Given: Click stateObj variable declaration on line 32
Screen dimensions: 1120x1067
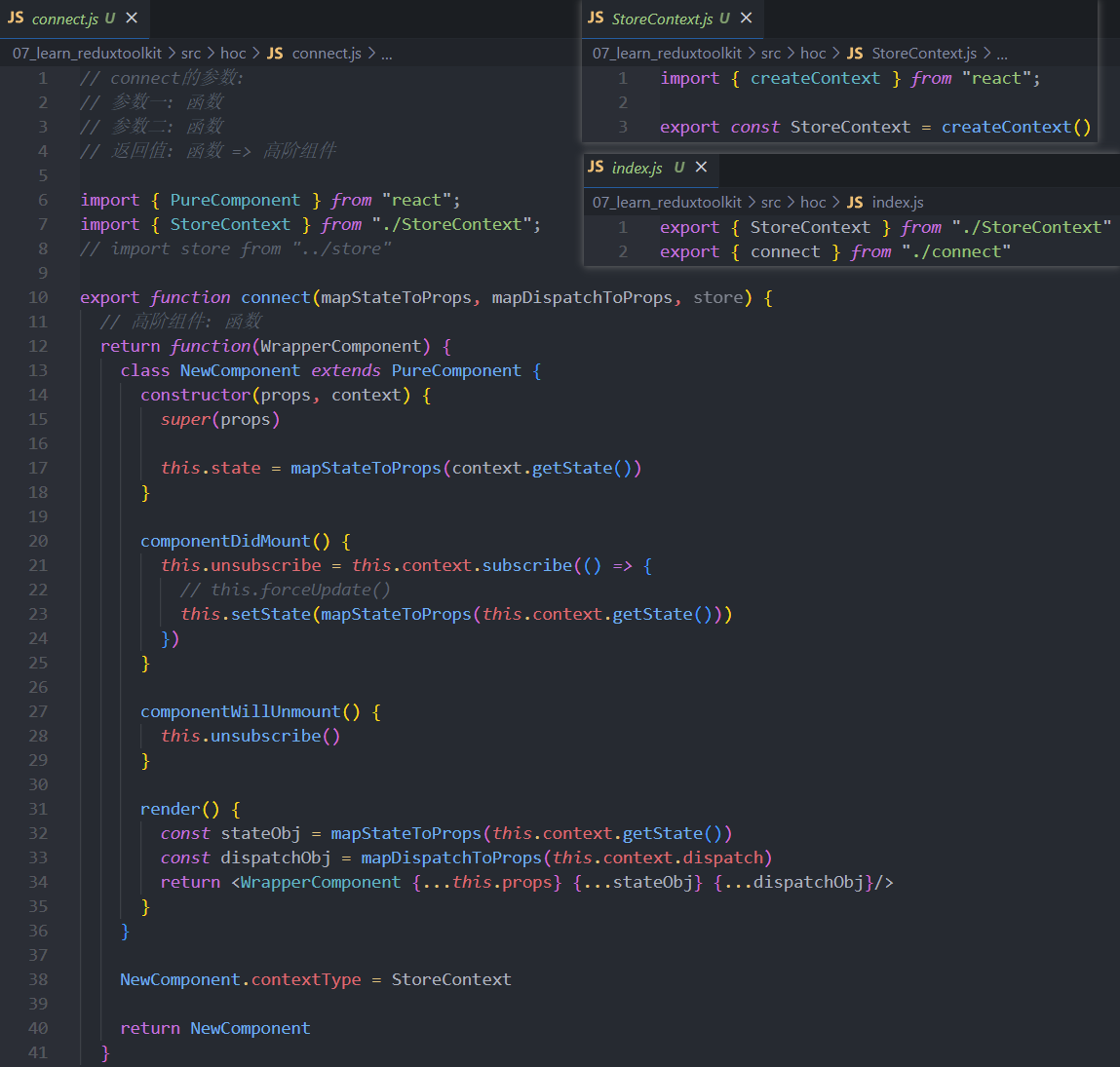Looking at the screenshot, I should tap(260, 834).
